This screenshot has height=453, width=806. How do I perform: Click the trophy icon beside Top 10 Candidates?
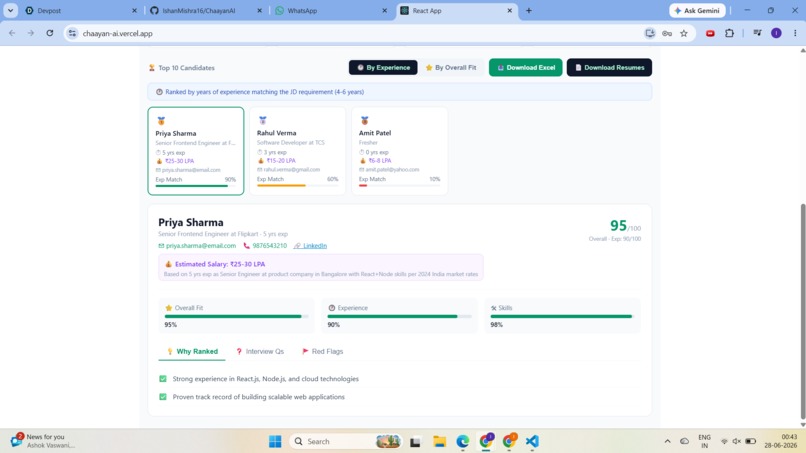tap(152, 68)
